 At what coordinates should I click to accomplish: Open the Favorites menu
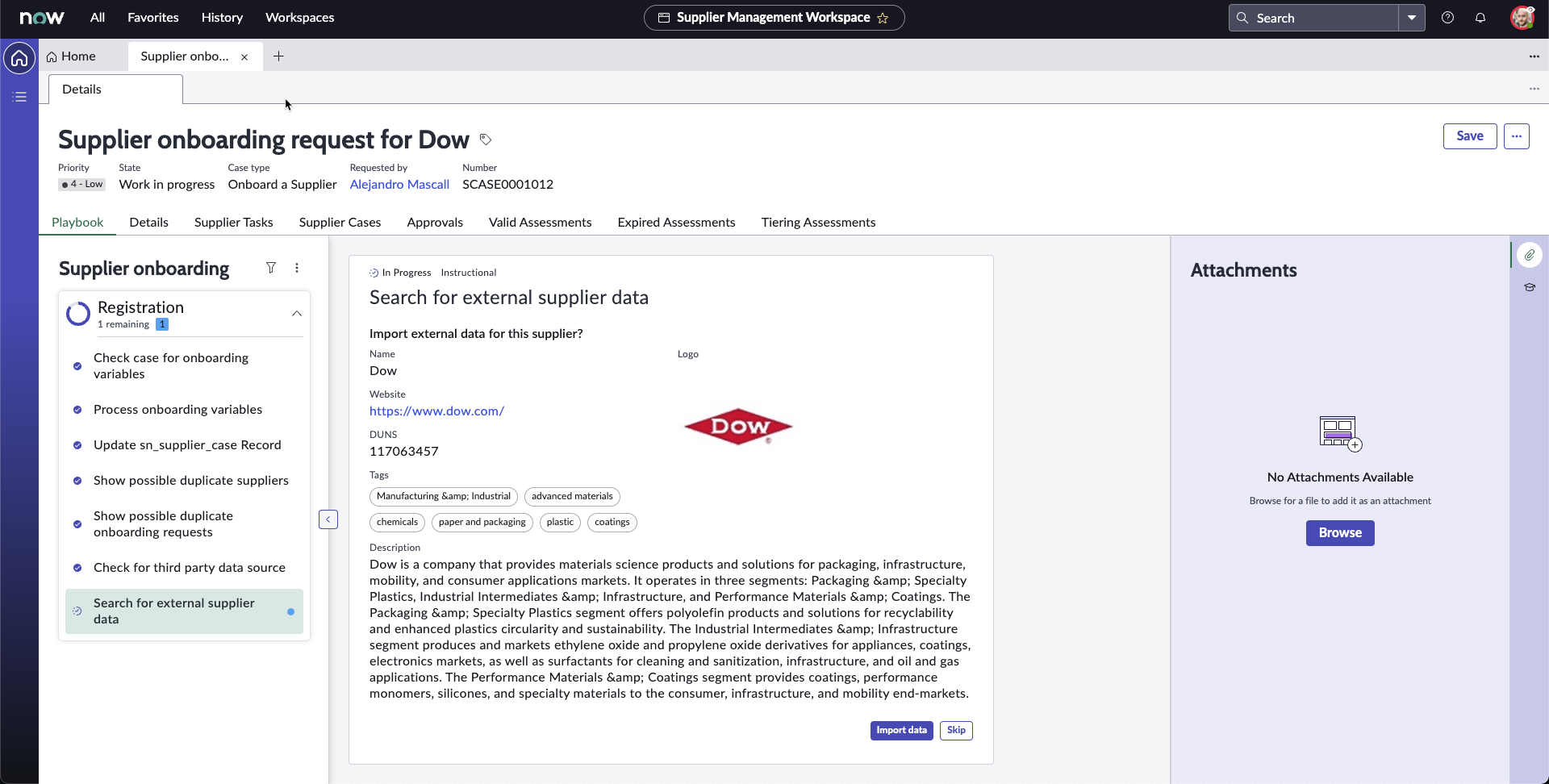click(x=153, y=18)
